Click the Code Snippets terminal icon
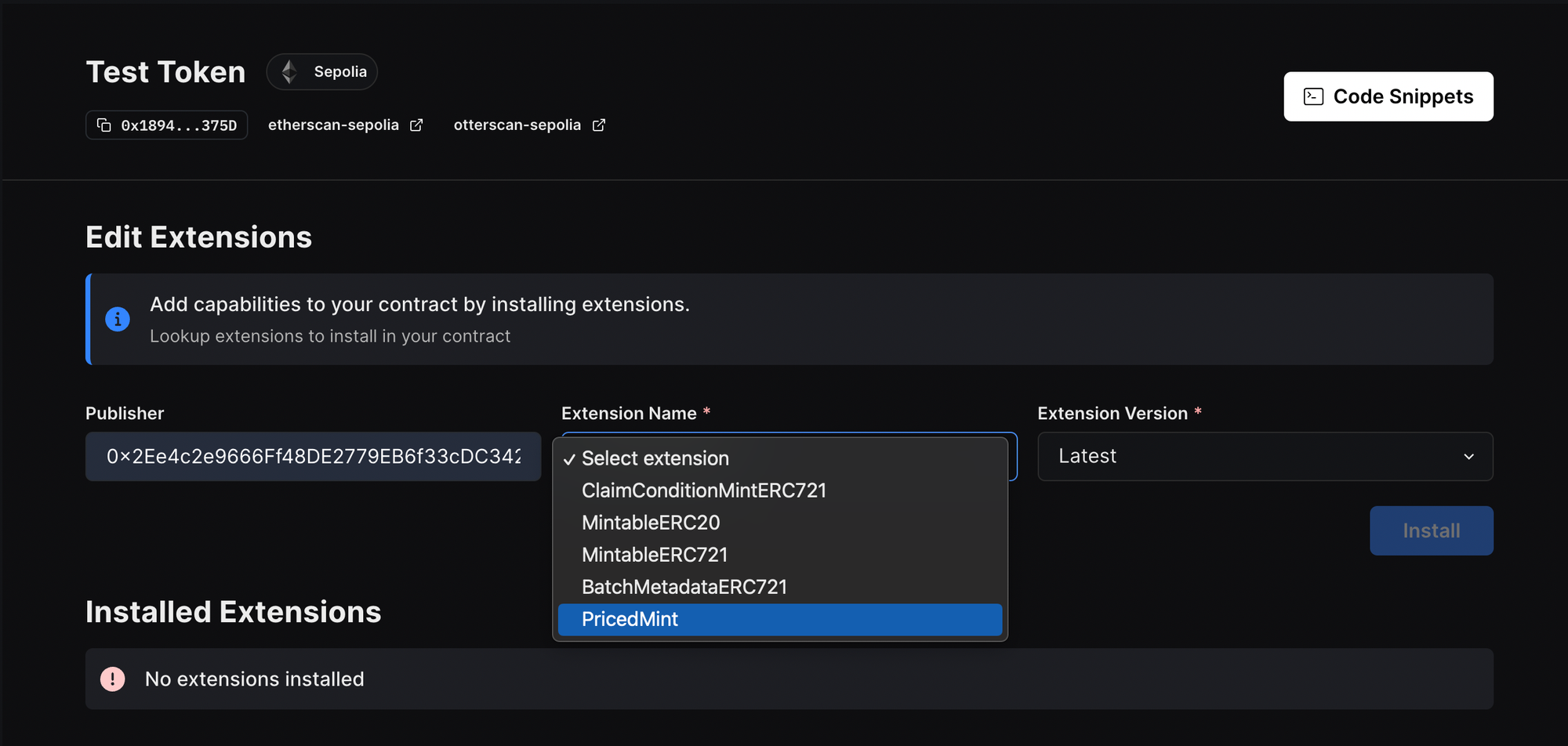 click(x=1313, y=96)
